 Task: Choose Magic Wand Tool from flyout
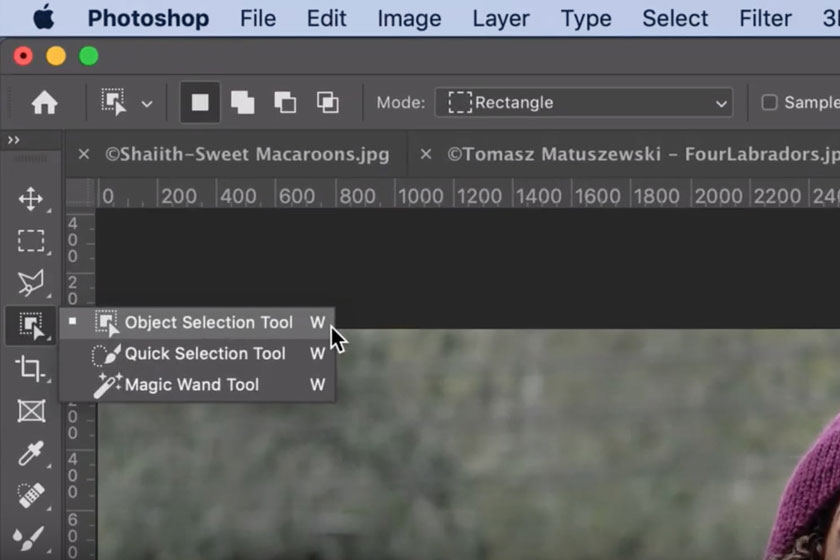click(x=197, y=385)
